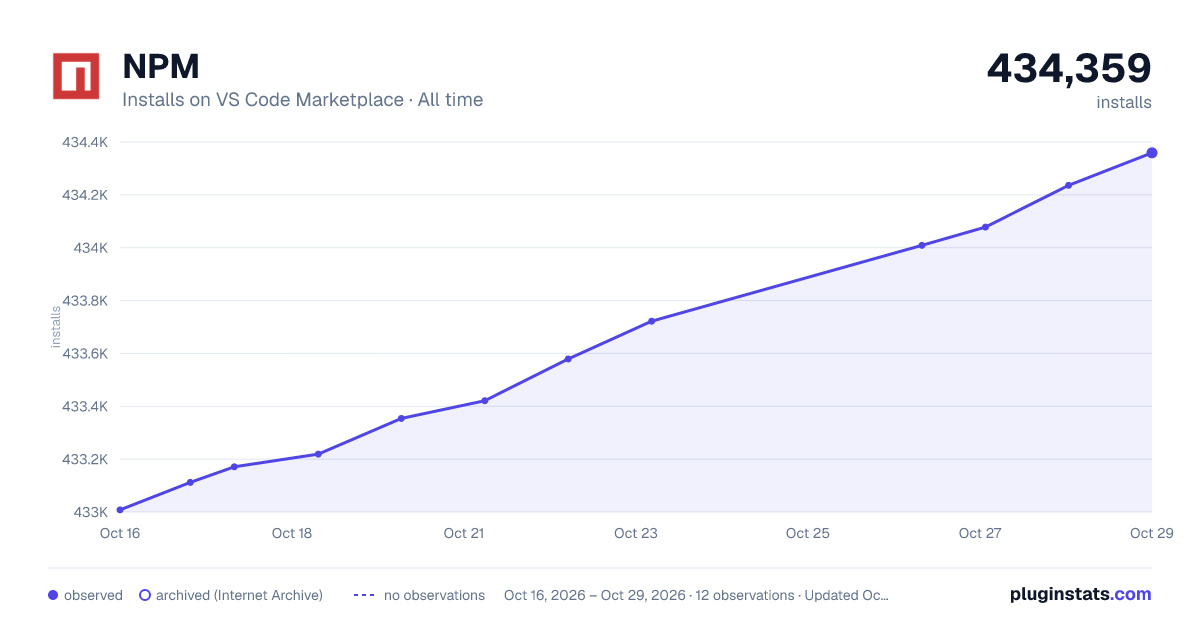Image resolution: width=1200 pixels, height=630 pixels.
Task: Click the data point near 433.6K line
Action: (x=568, y=359)
